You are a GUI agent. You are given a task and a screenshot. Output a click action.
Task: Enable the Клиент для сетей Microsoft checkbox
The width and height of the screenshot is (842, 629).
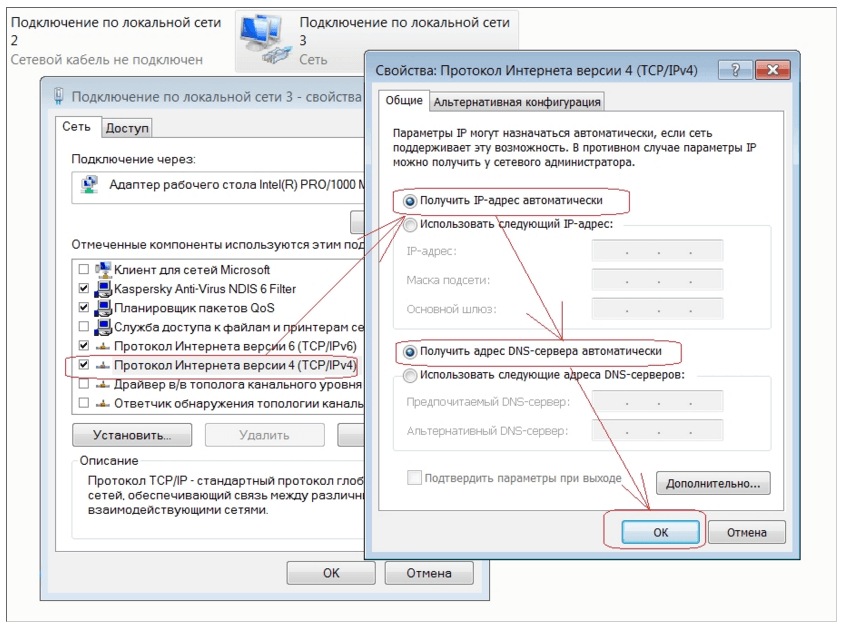pos(84,269)
